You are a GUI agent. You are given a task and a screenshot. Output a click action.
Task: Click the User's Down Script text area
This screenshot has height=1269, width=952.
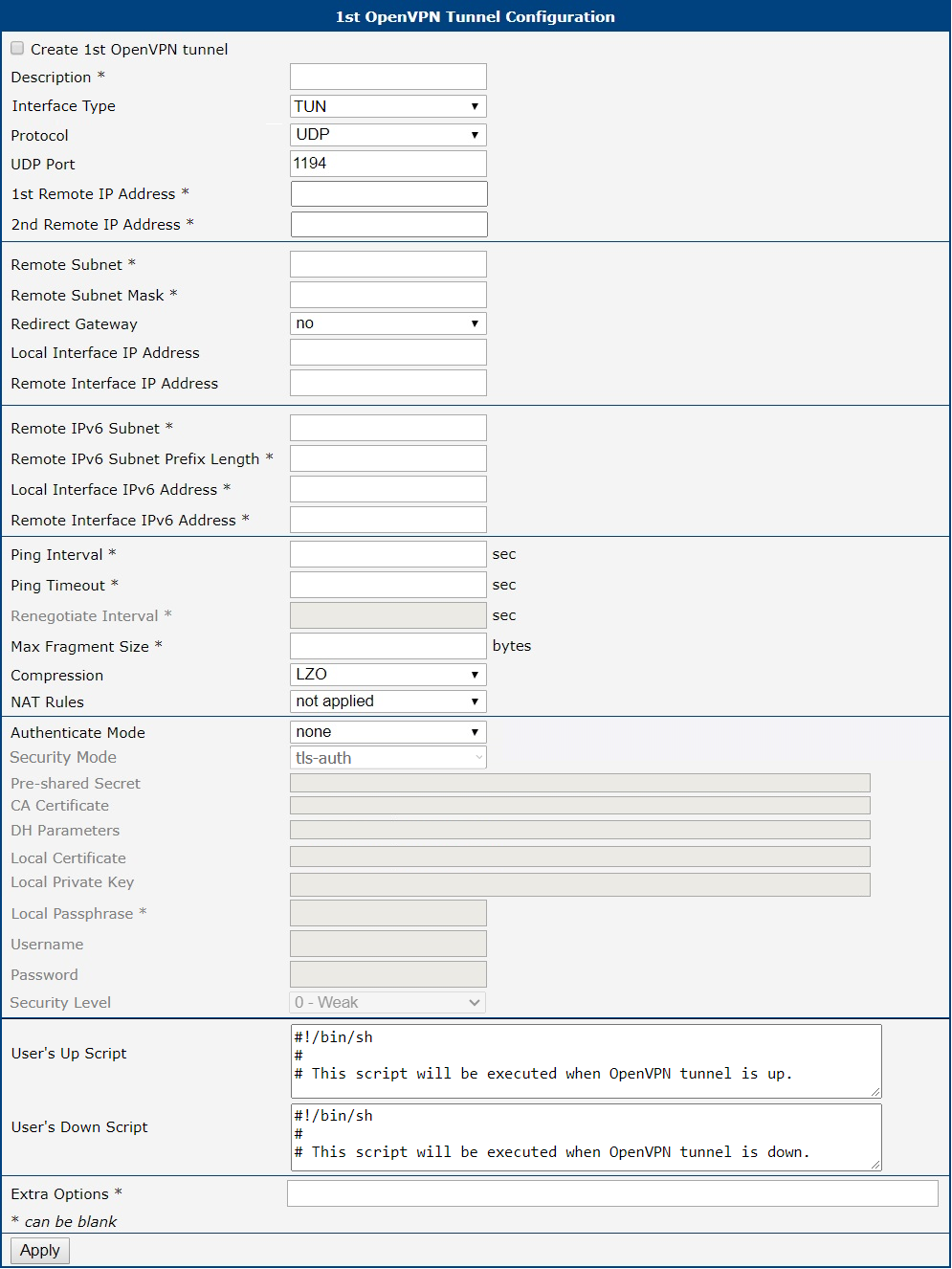[x=587, y=1137]
